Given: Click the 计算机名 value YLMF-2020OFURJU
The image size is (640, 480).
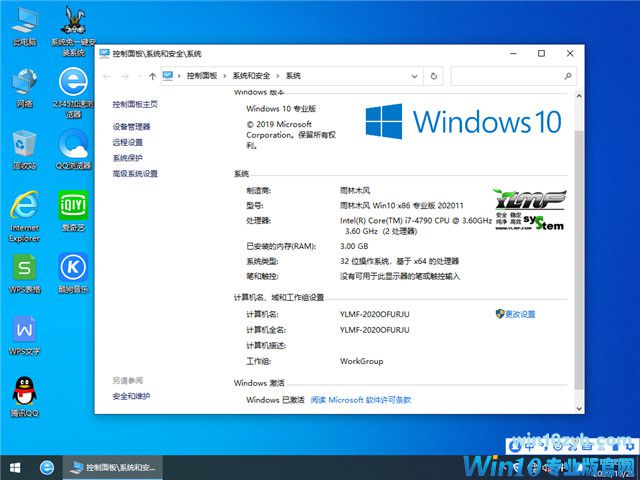Looking at the screenshot, I should coord(375,314).
